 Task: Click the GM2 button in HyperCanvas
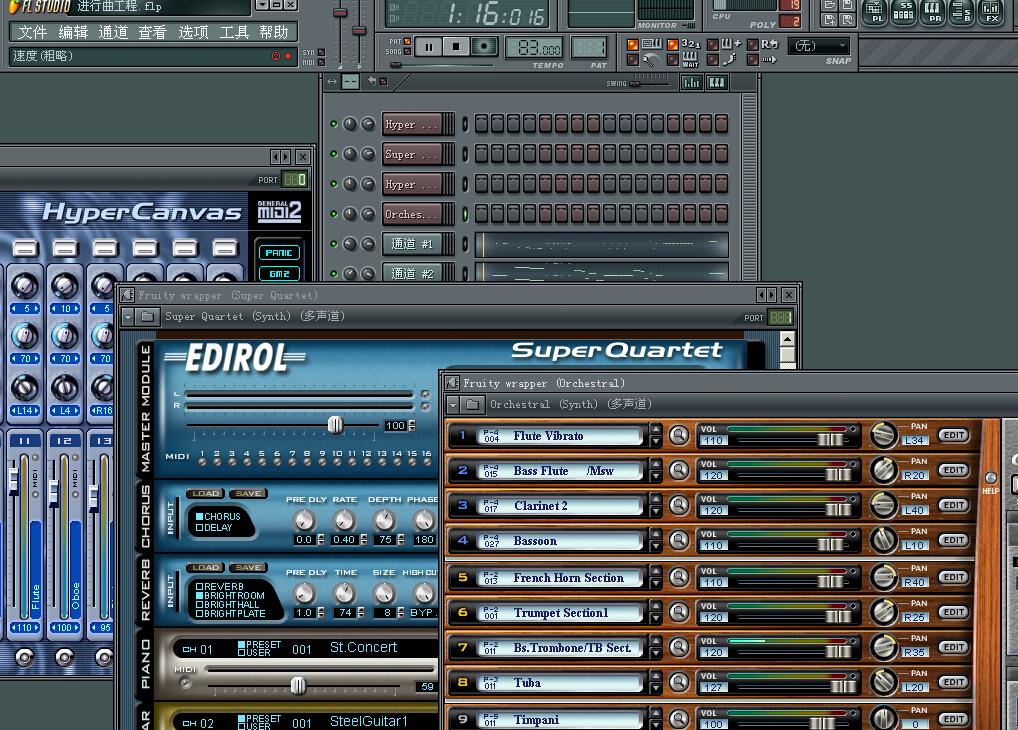pos(279,273)
